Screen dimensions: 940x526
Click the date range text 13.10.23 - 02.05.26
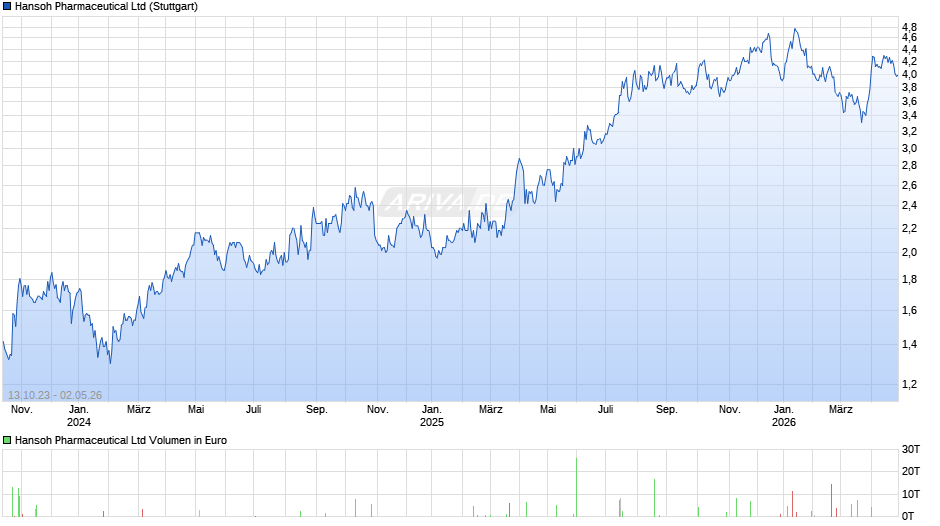tap(55, 395)
